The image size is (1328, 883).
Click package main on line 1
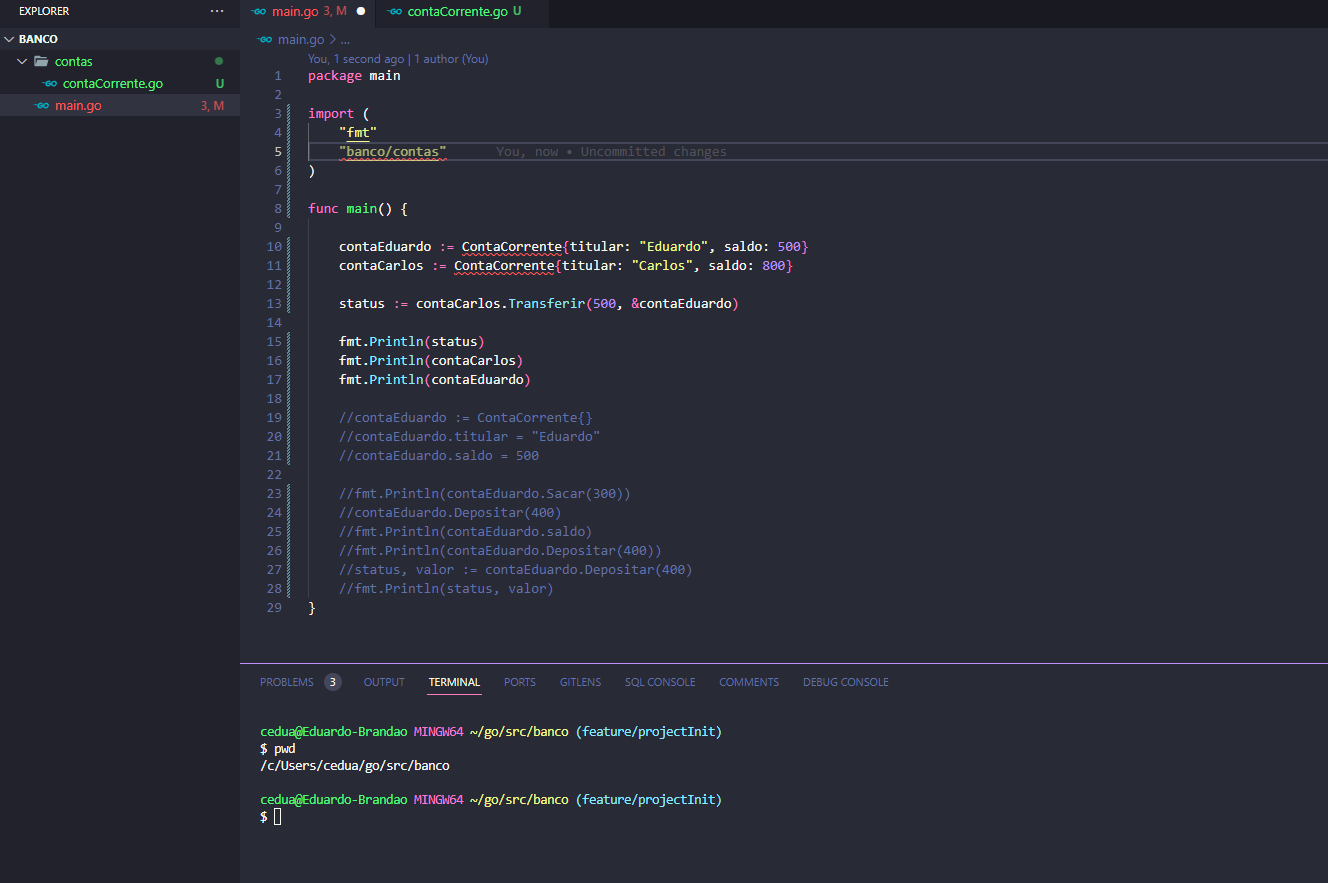pos(354,76)
